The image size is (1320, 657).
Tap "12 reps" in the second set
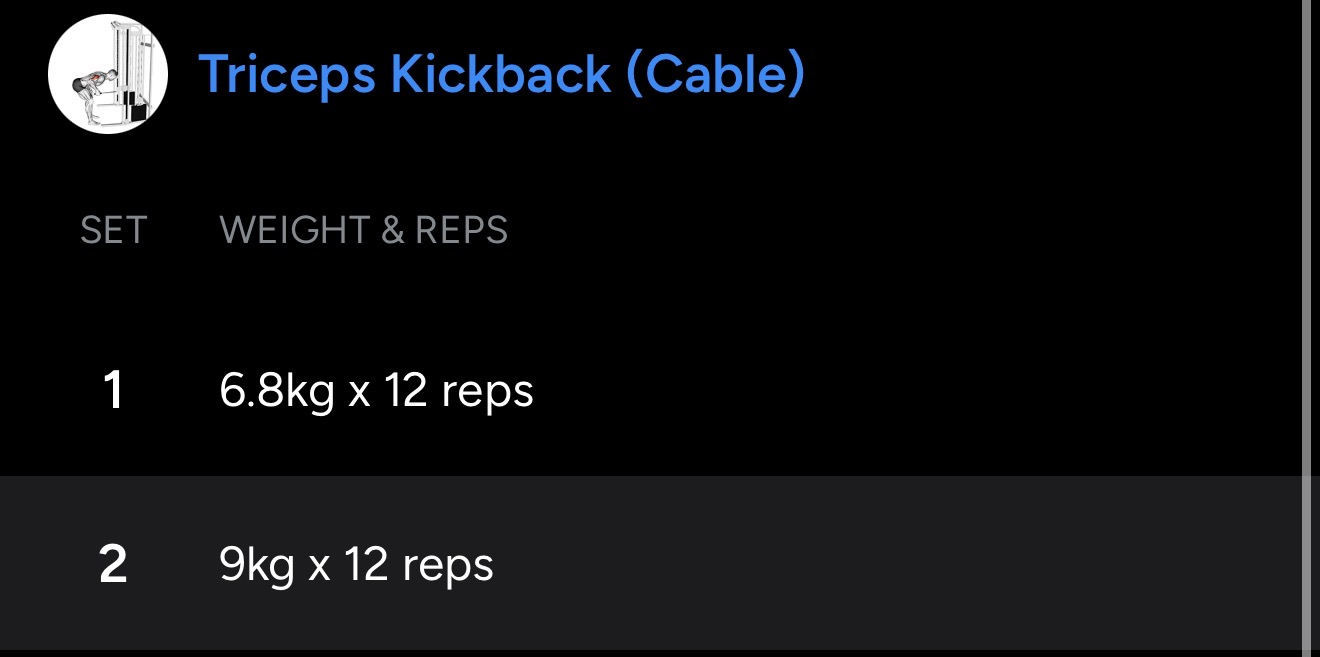tap(418, 565)
